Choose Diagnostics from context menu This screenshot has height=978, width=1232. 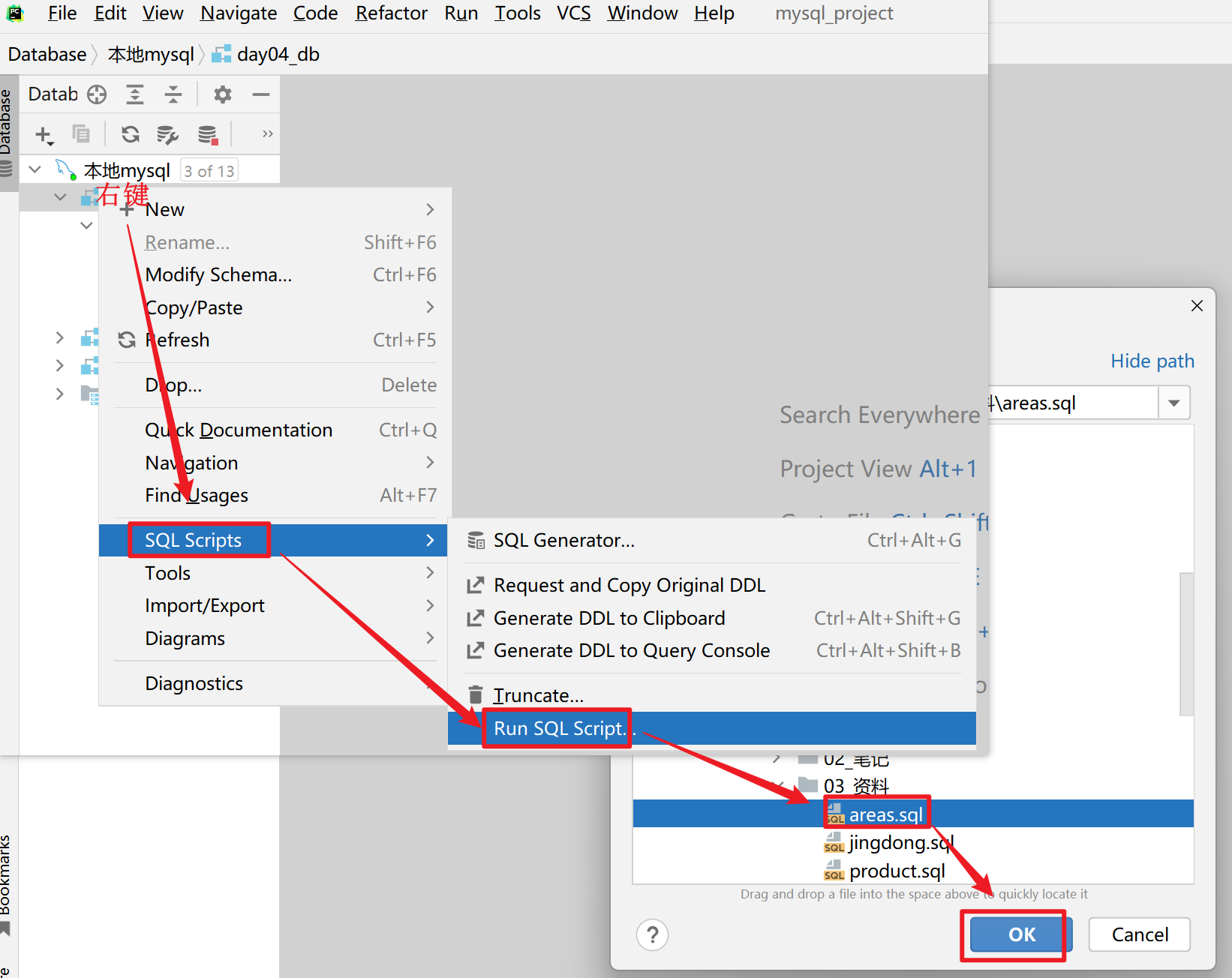pos(275,683)
